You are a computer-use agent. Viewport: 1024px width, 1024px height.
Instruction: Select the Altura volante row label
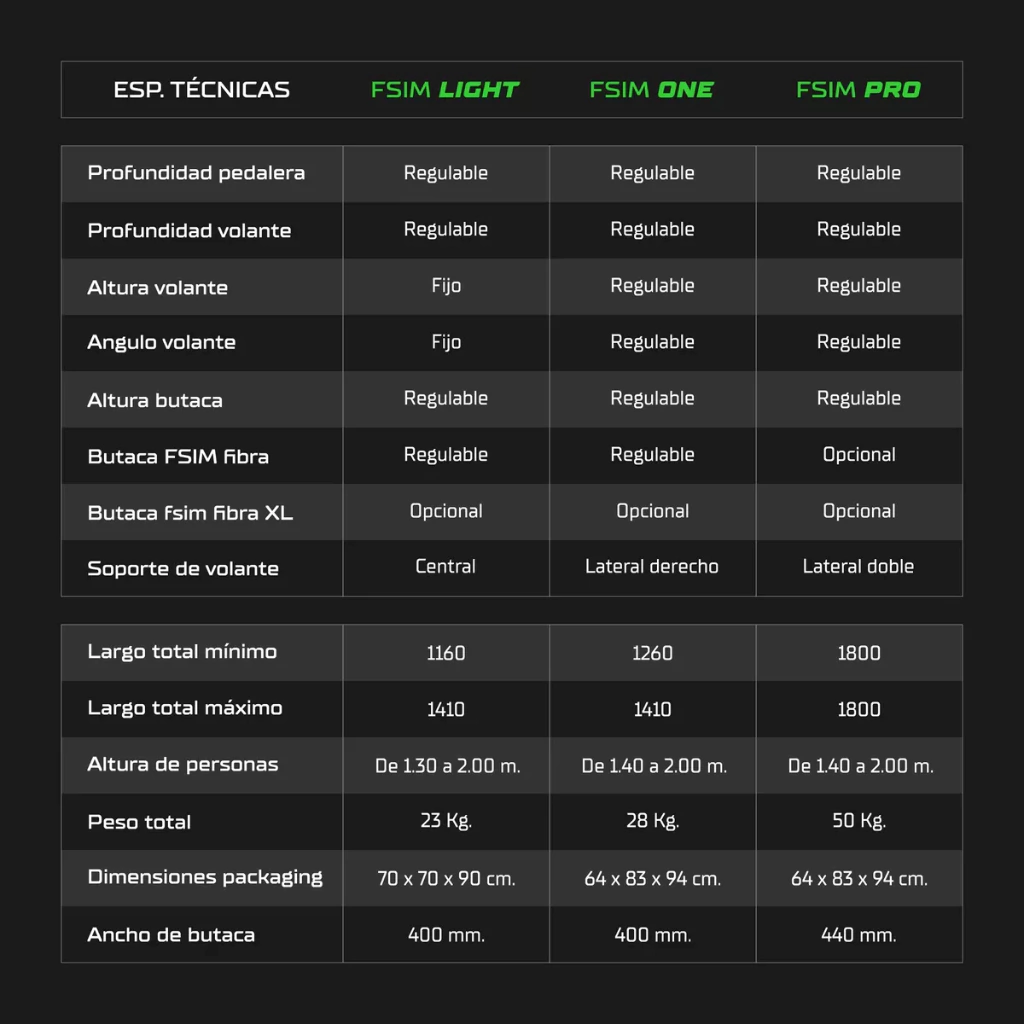tap(158, 287)
